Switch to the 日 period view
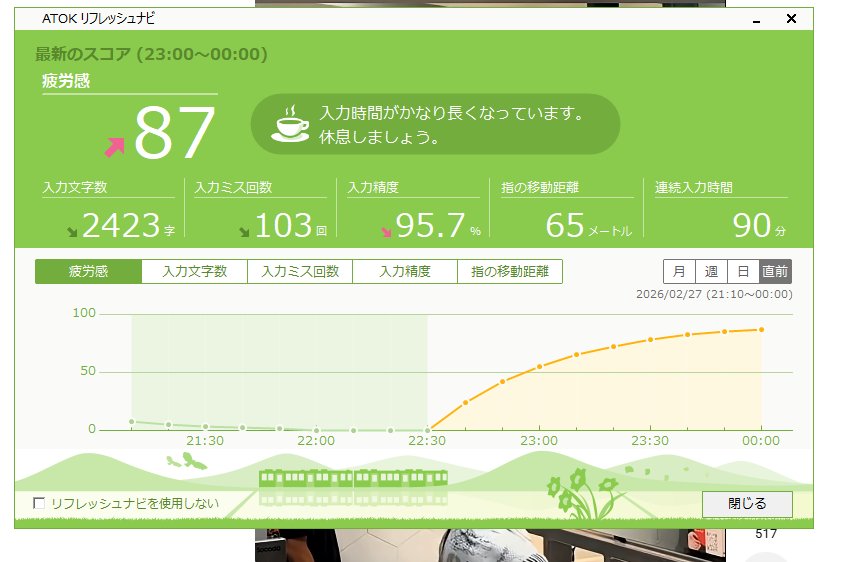The width and height of the screenshot is (856, 562). [x=743, y=272]
